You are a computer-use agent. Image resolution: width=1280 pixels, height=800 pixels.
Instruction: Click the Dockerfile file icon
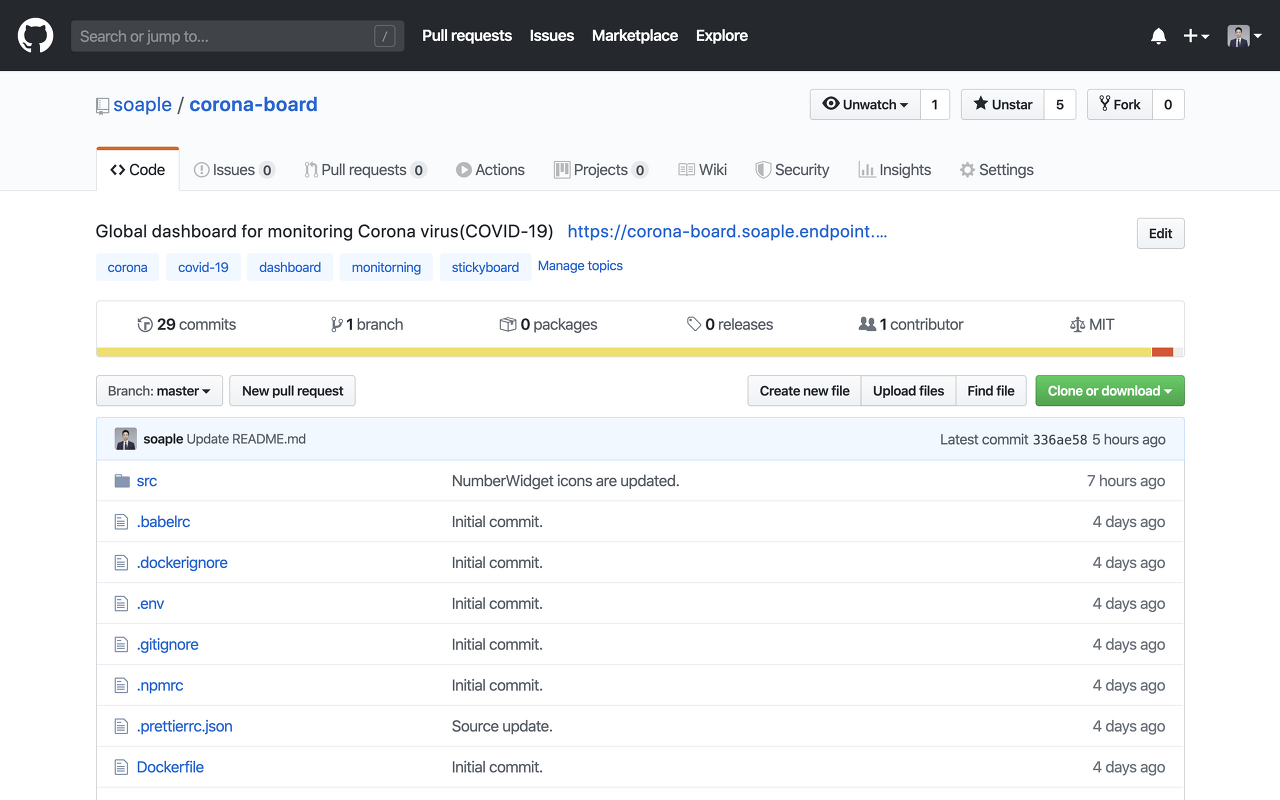122,767
